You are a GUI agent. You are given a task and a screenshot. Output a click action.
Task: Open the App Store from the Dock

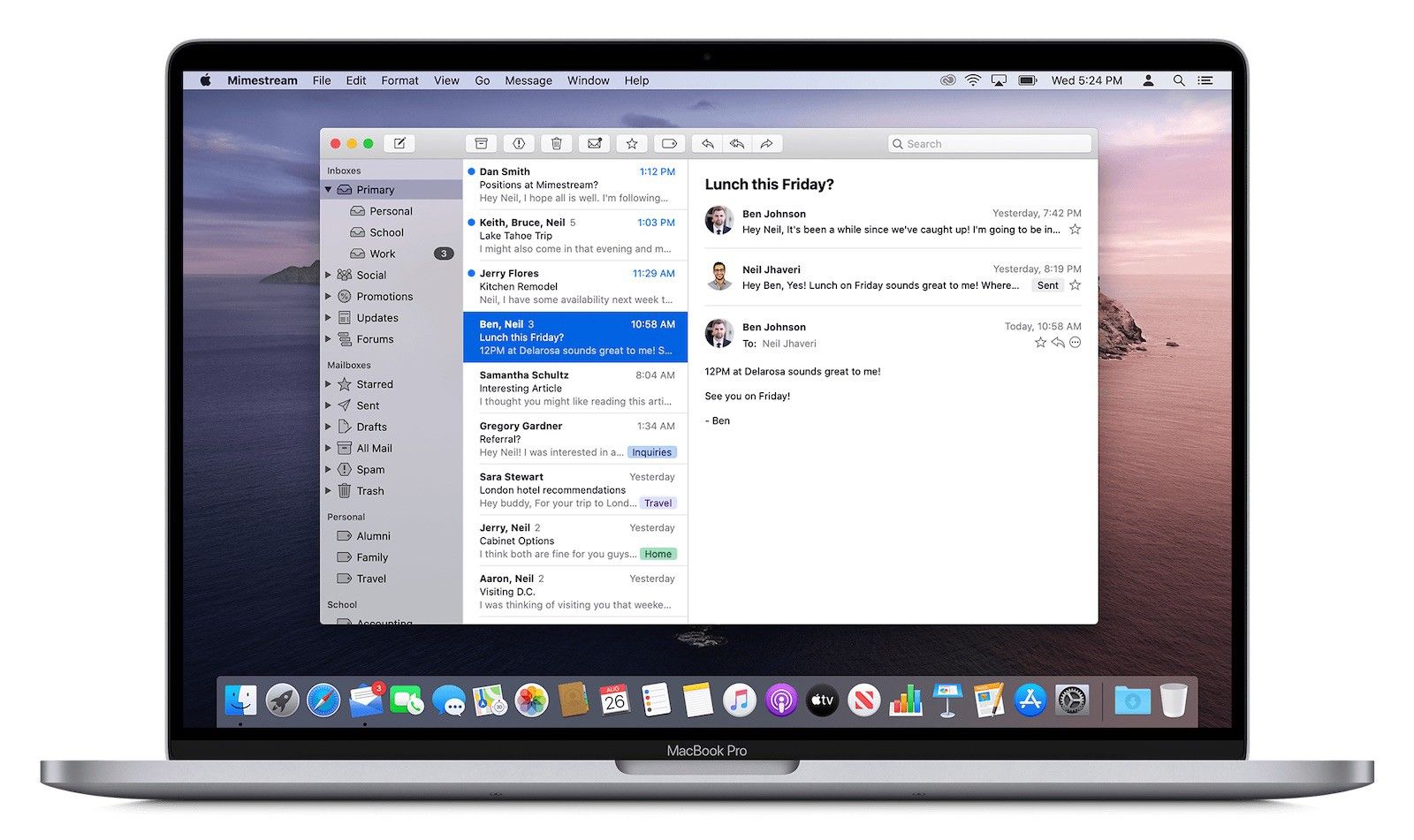point(1030,701)
